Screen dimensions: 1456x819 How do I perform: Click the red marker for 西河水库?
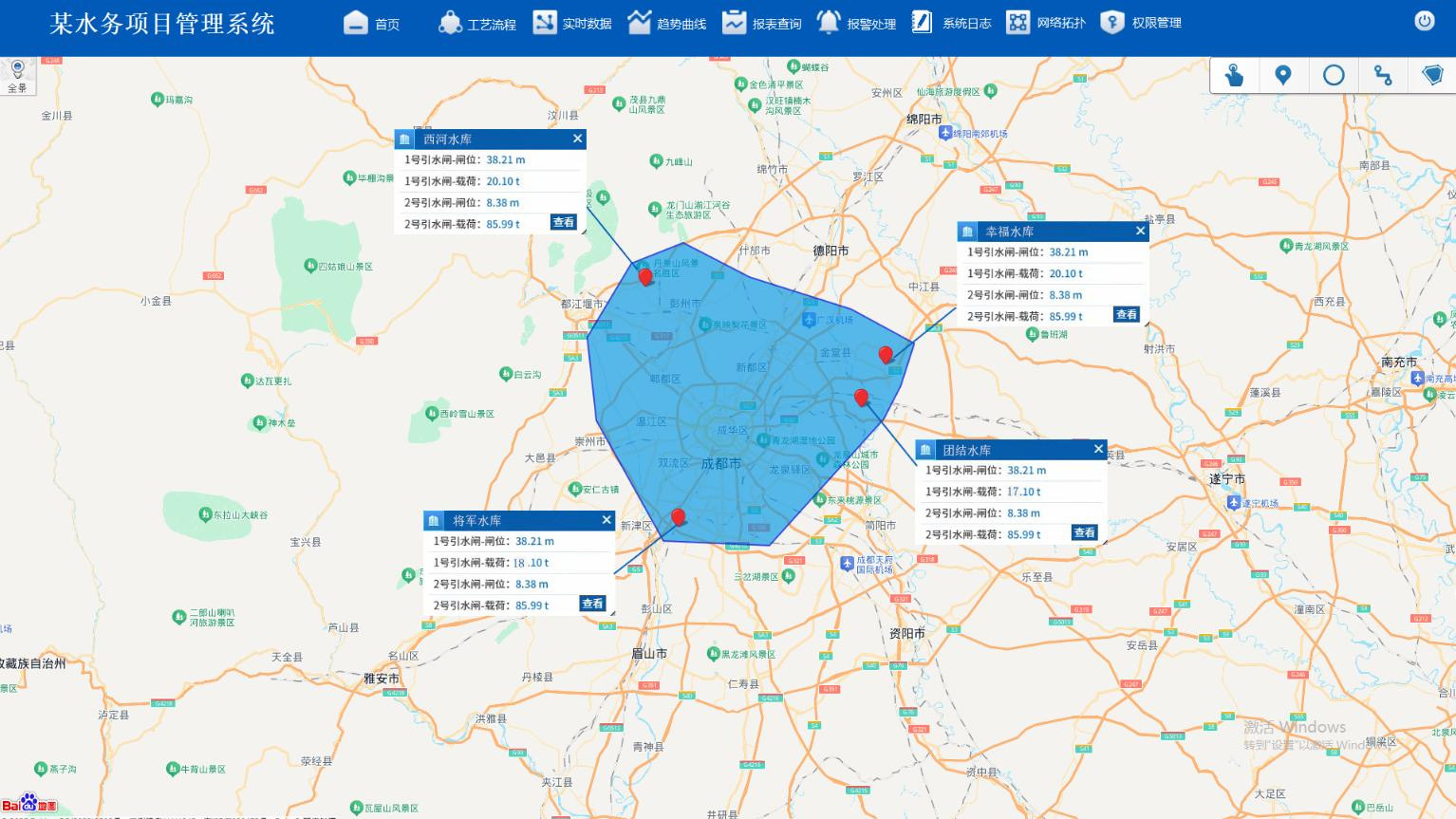click(x=645, y=276)
